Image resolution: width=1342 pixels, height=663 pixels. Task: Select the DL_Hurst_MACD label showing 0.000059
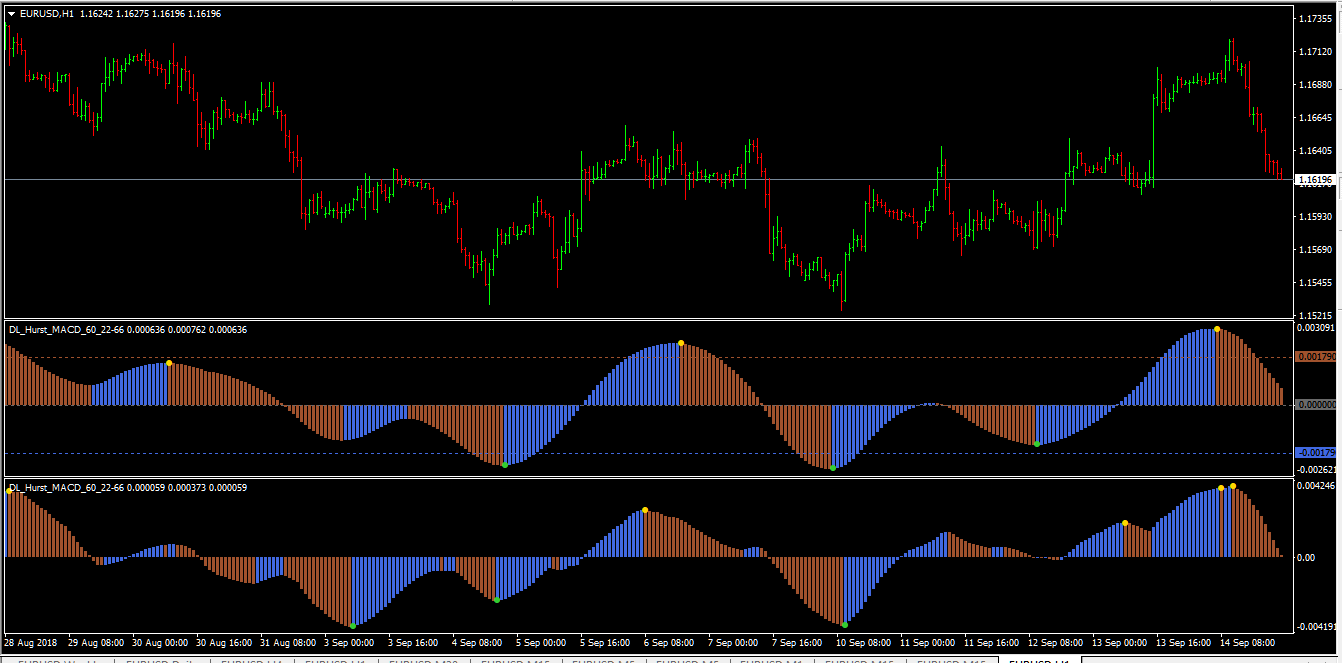pyautogui.click(x=128, y=488)
